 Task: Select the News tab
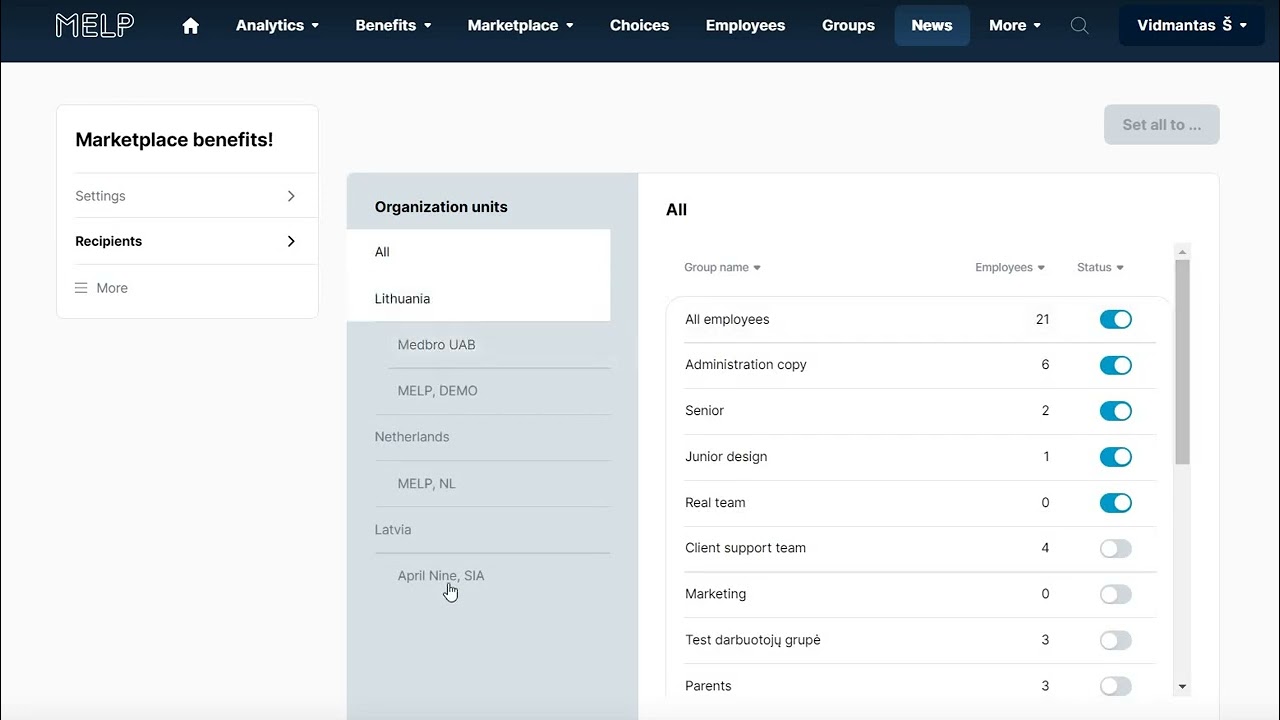pyautogui.click(x=932, y=26)
